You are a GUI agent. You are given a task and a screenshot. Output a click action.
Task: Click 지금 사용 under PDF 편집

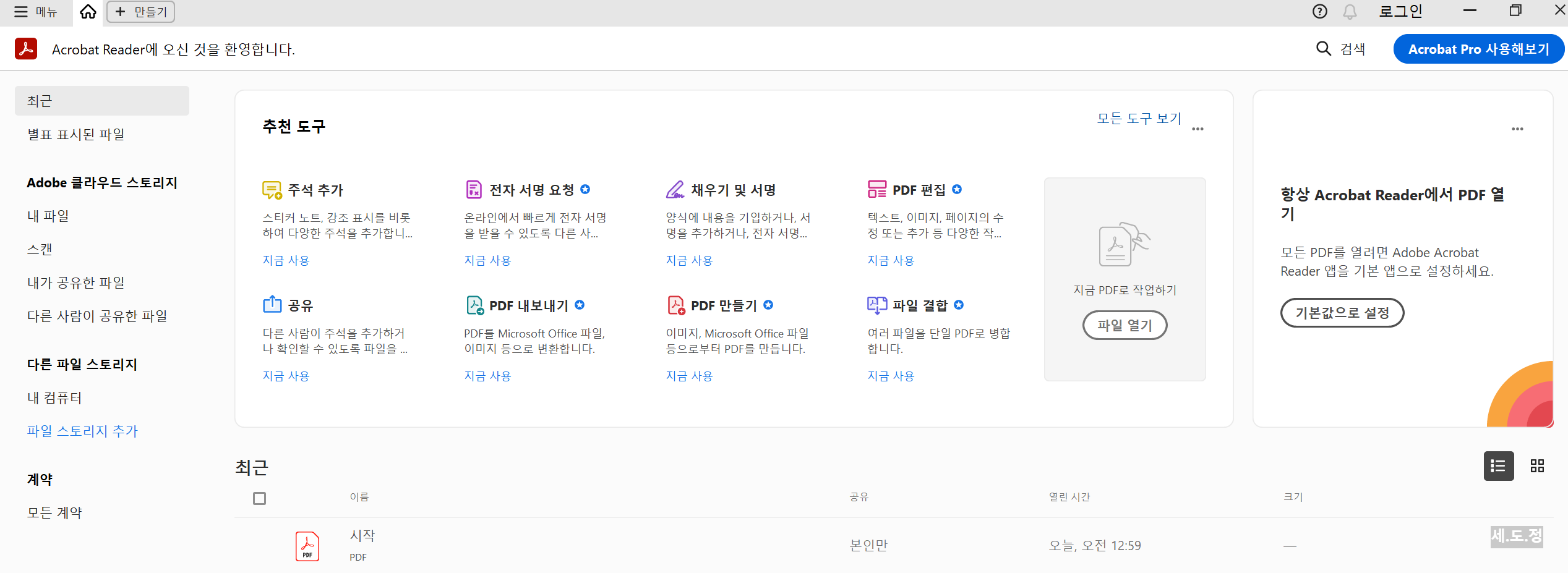point(891,260)
